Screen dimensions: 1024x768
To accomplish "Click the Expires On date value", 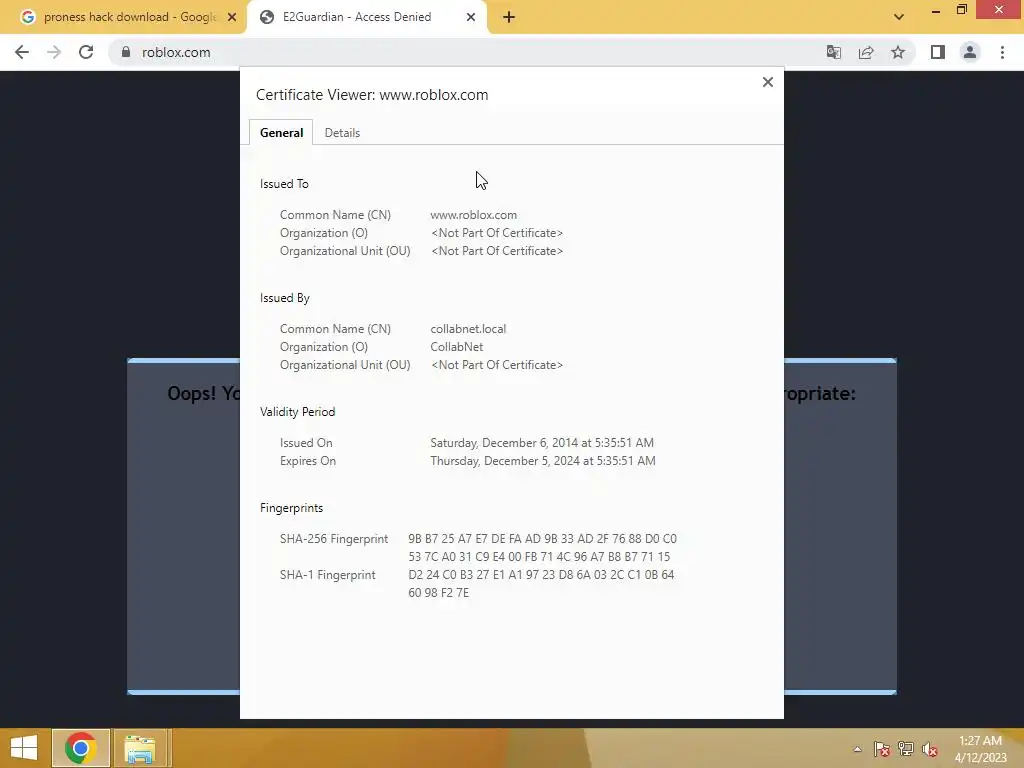I will coord(543,461).
